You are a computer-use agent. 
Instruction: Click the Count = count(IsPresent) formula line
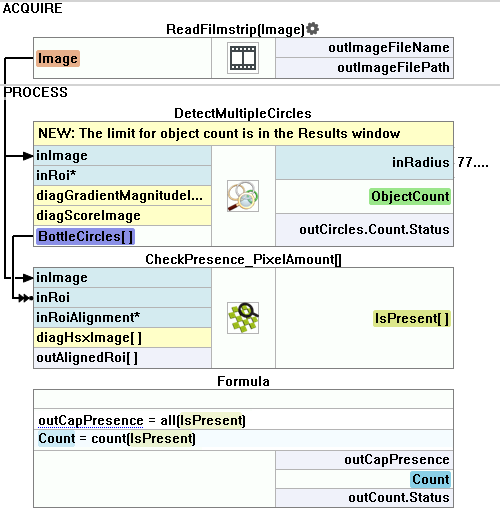(243, 439)
